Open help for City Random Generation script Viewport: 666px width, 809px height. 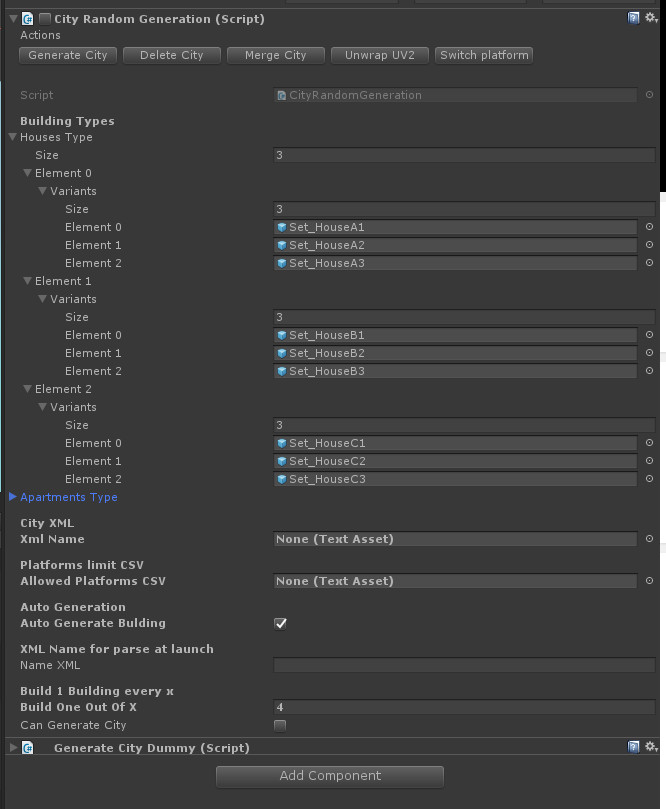(634, 18)
